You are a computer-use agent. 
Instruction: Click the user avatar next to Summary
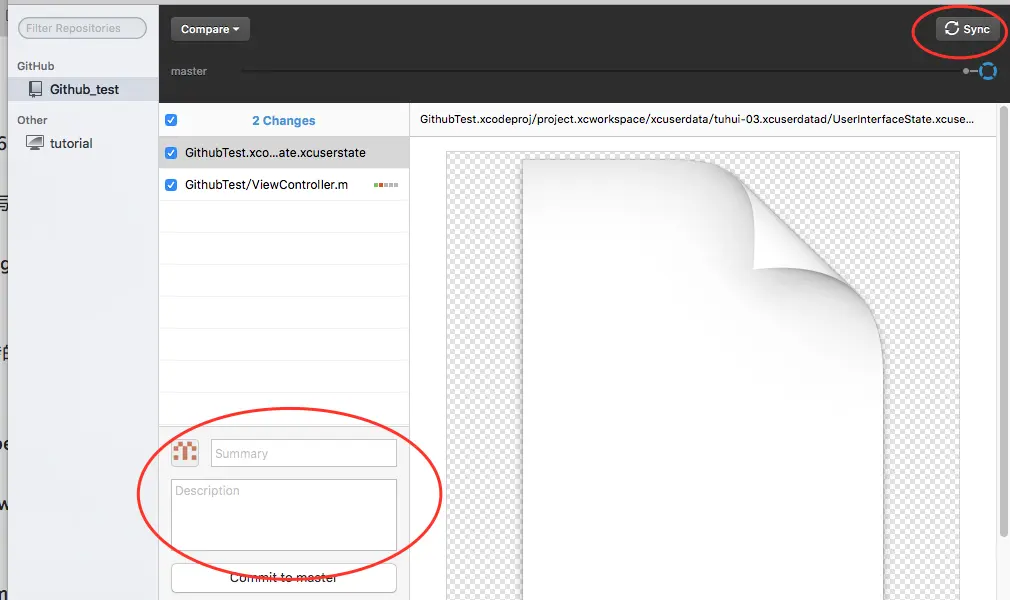[185, 452]
